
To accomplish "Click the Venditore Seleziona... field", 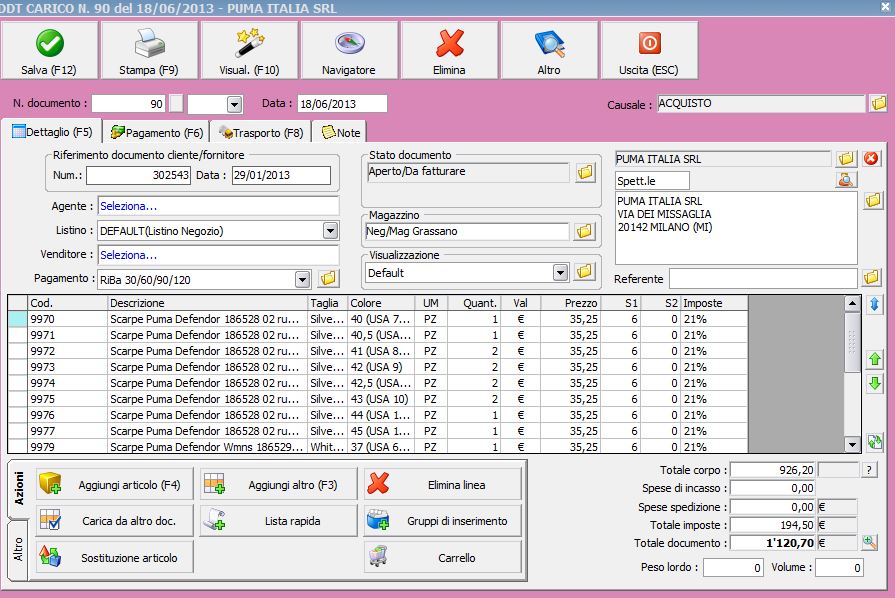I will (219, 255).
